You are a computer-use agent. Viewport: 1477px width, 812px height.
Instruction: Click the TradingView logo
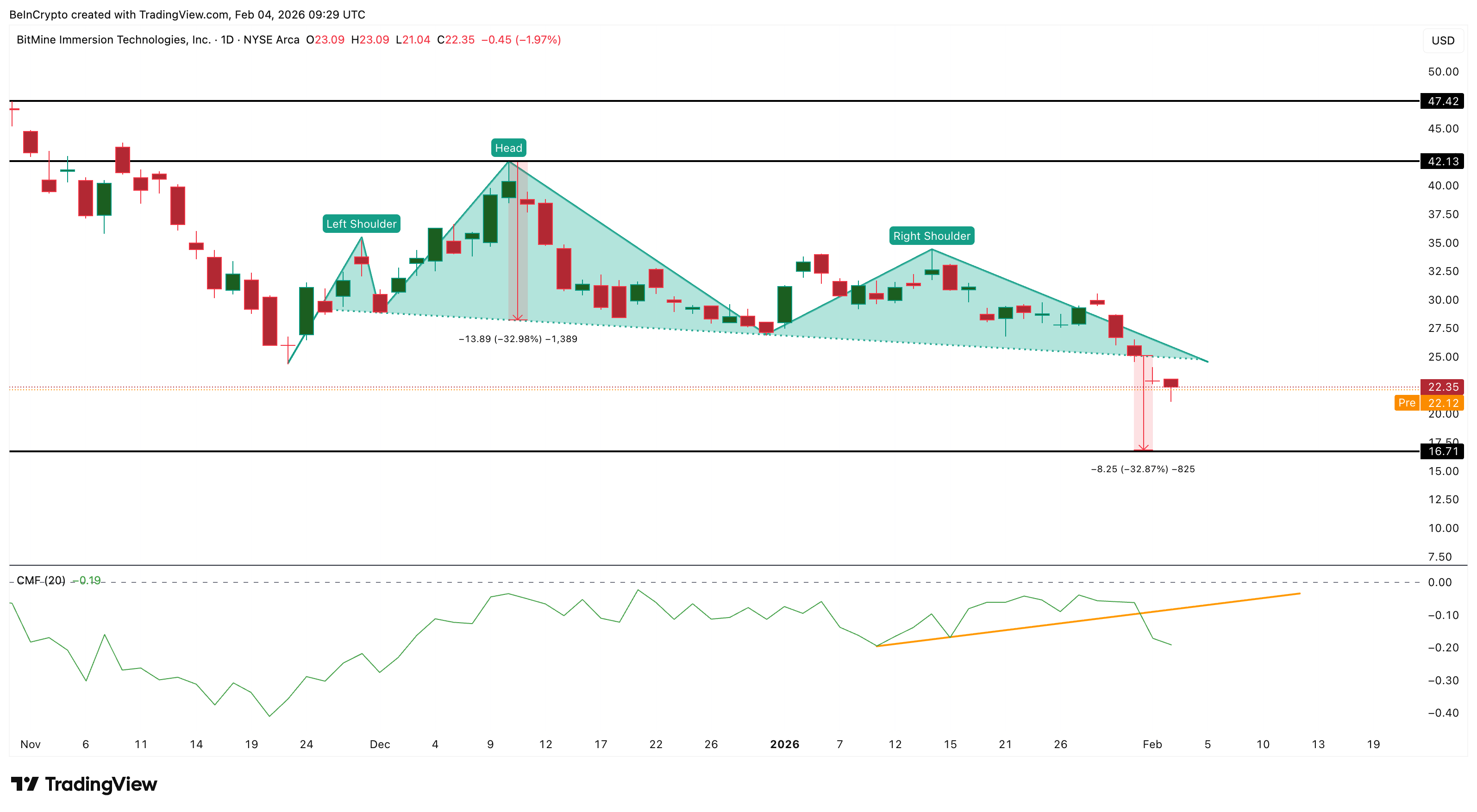(86, 785)
